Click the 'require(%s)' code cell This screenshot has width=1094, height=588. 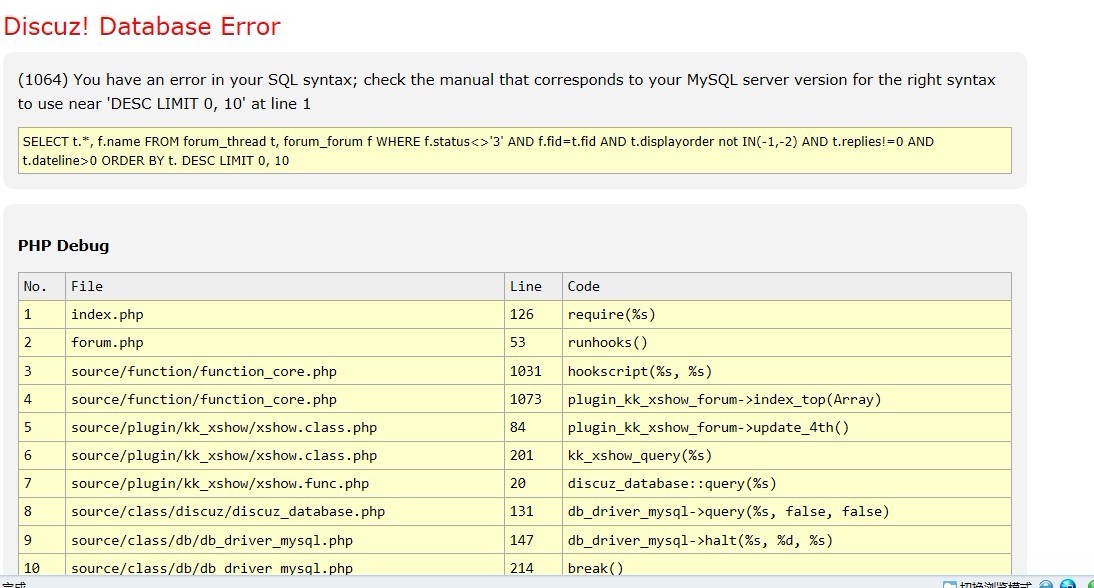coord(786,315)
